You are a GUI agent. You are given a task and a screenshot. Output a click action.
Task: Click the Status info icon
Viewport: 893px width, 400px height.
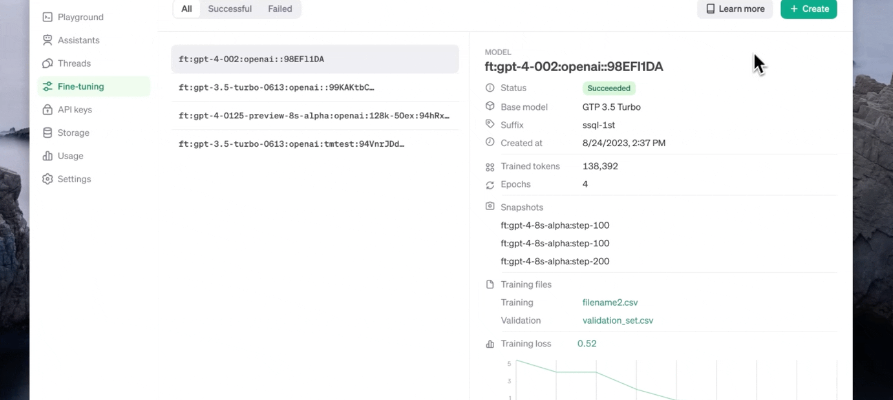click(x=490, y=88)
